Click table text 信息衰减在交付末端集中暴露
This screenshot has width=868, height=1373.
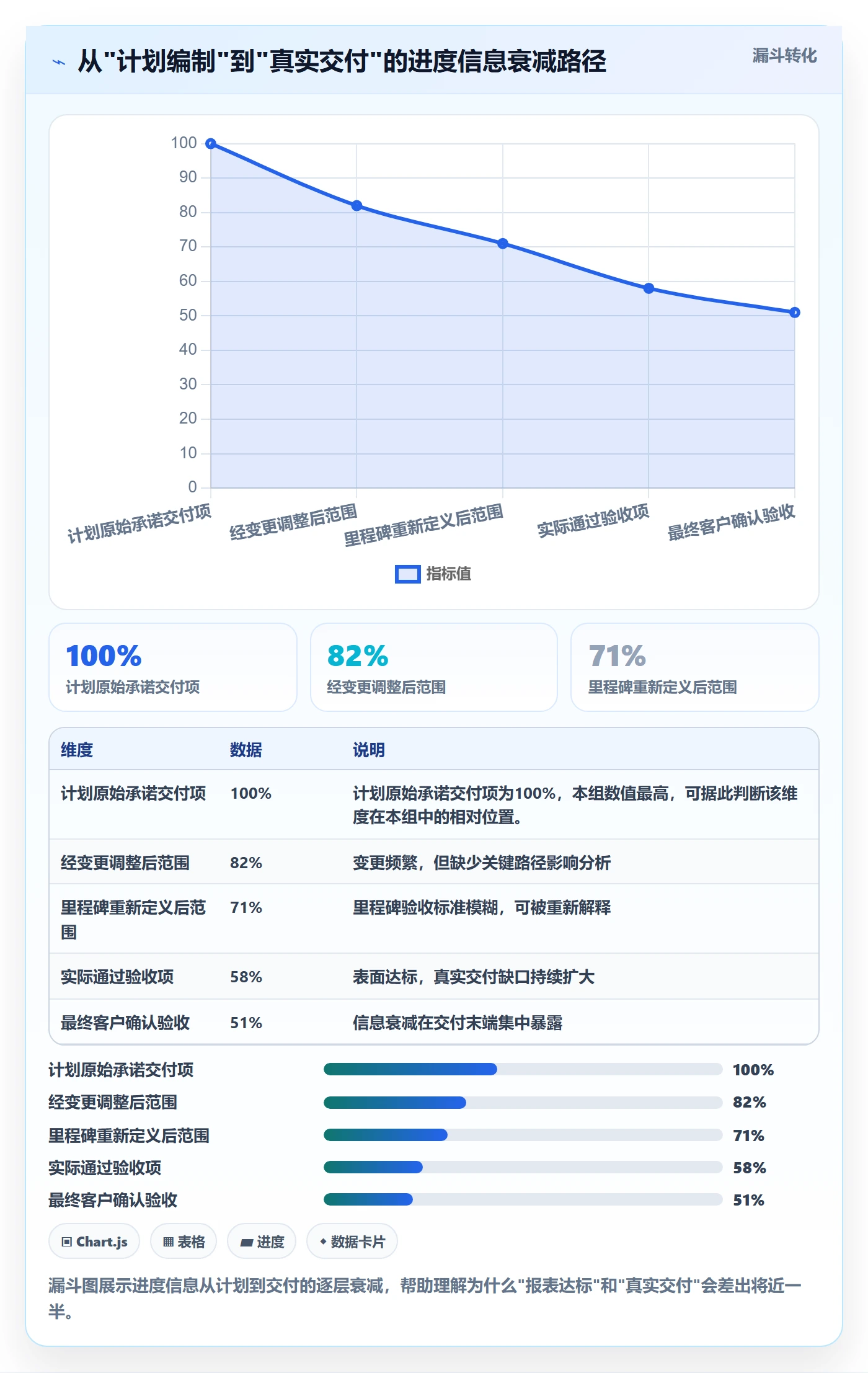coord(458,1023)
